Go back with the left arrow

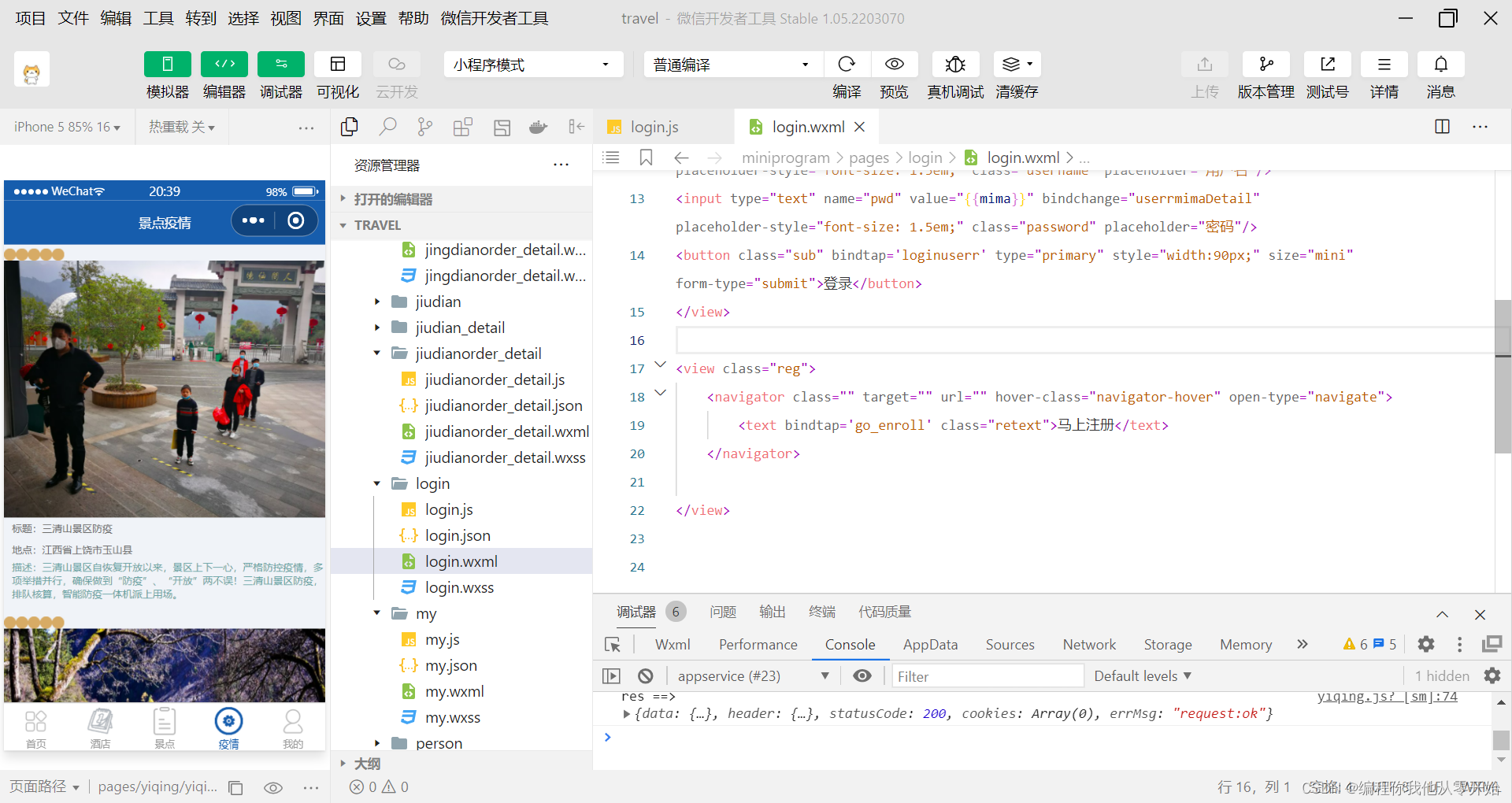pos(682,157)
